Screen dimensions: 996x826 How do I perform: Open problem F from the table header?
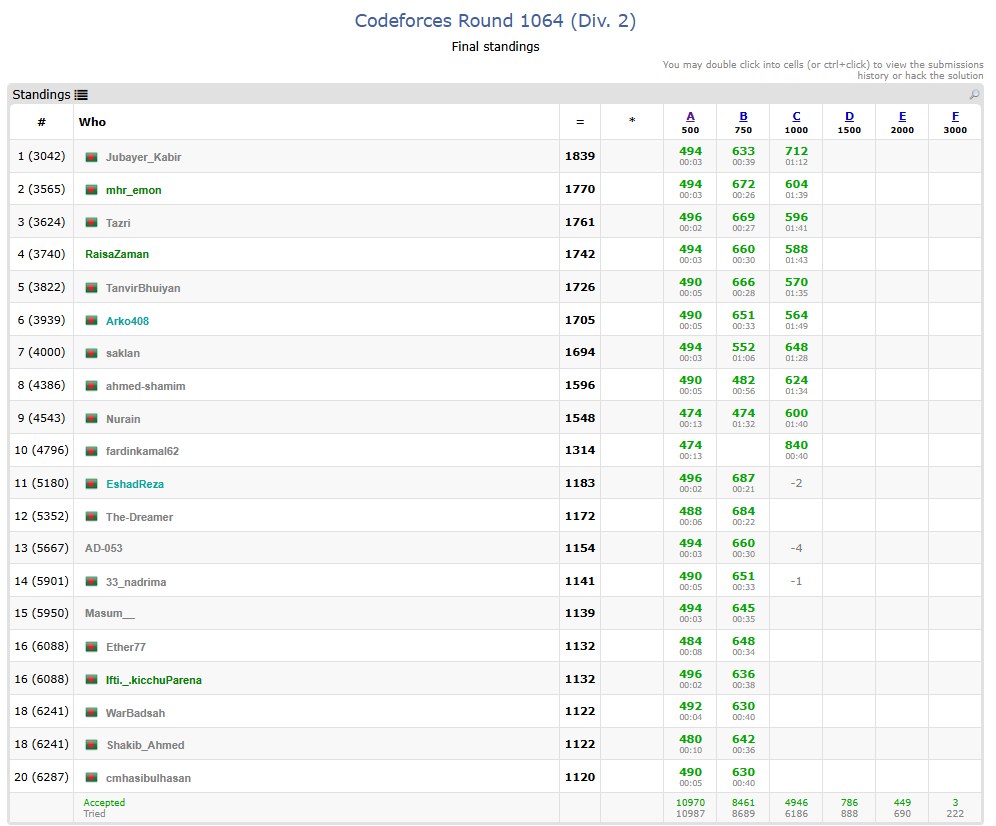point(955,116)
